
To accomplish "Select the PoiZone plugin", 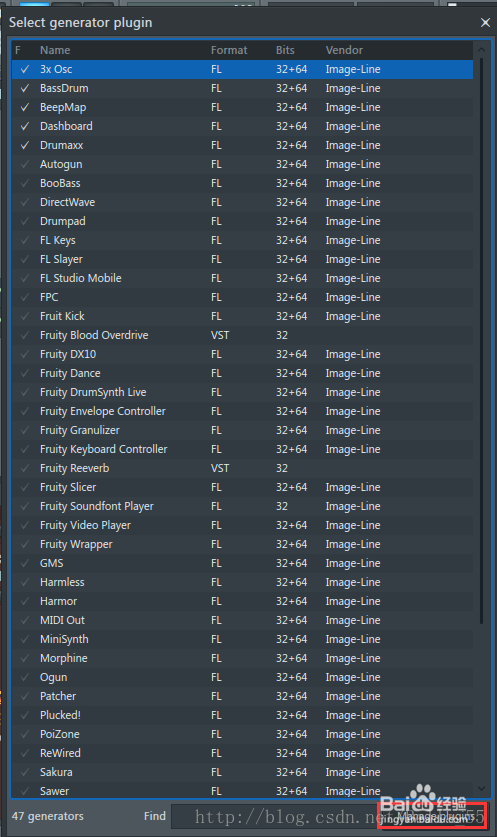I will 242,735.
